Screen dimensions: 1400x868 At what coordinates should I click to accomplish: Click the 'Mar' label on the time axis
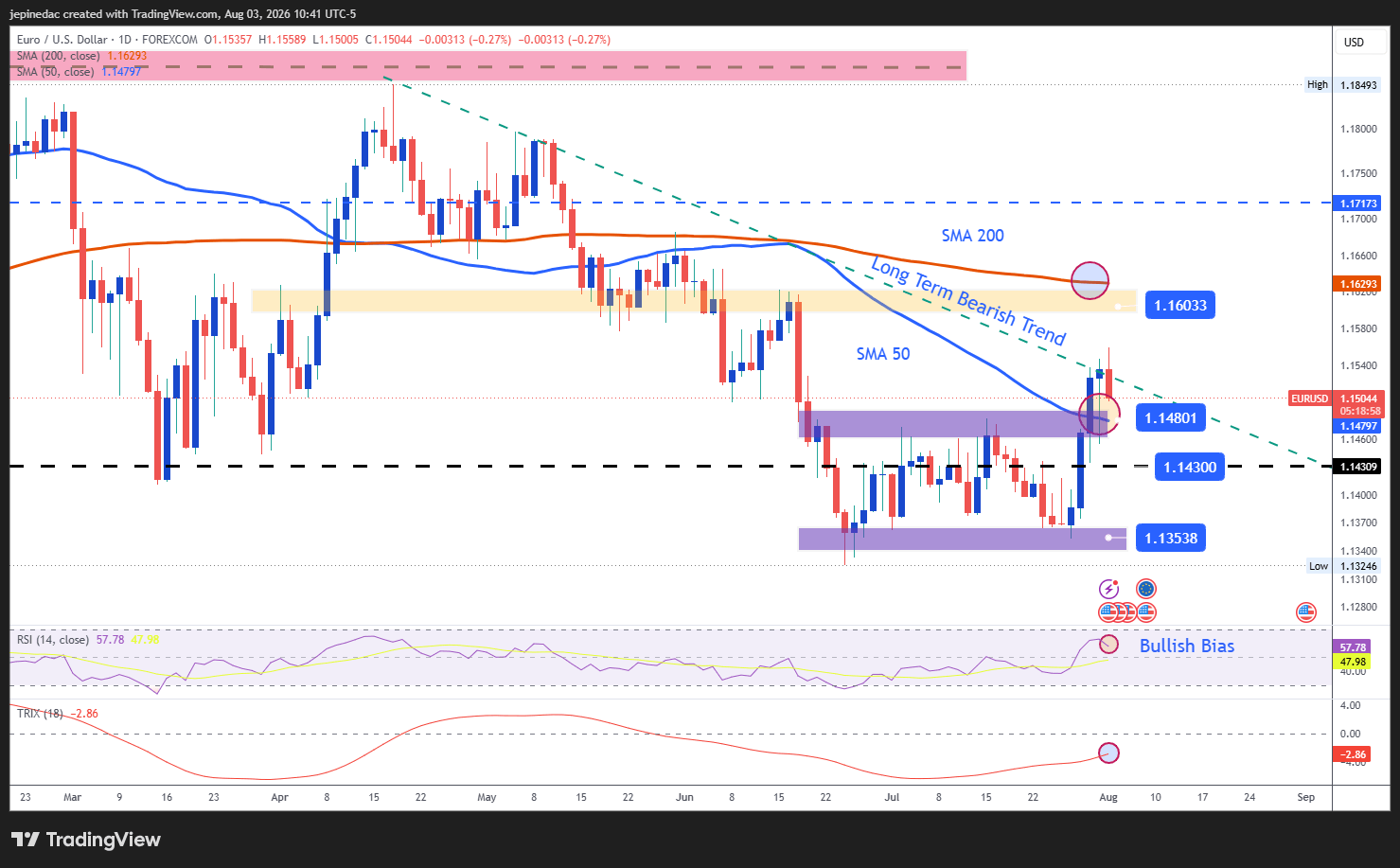(72, 797)
